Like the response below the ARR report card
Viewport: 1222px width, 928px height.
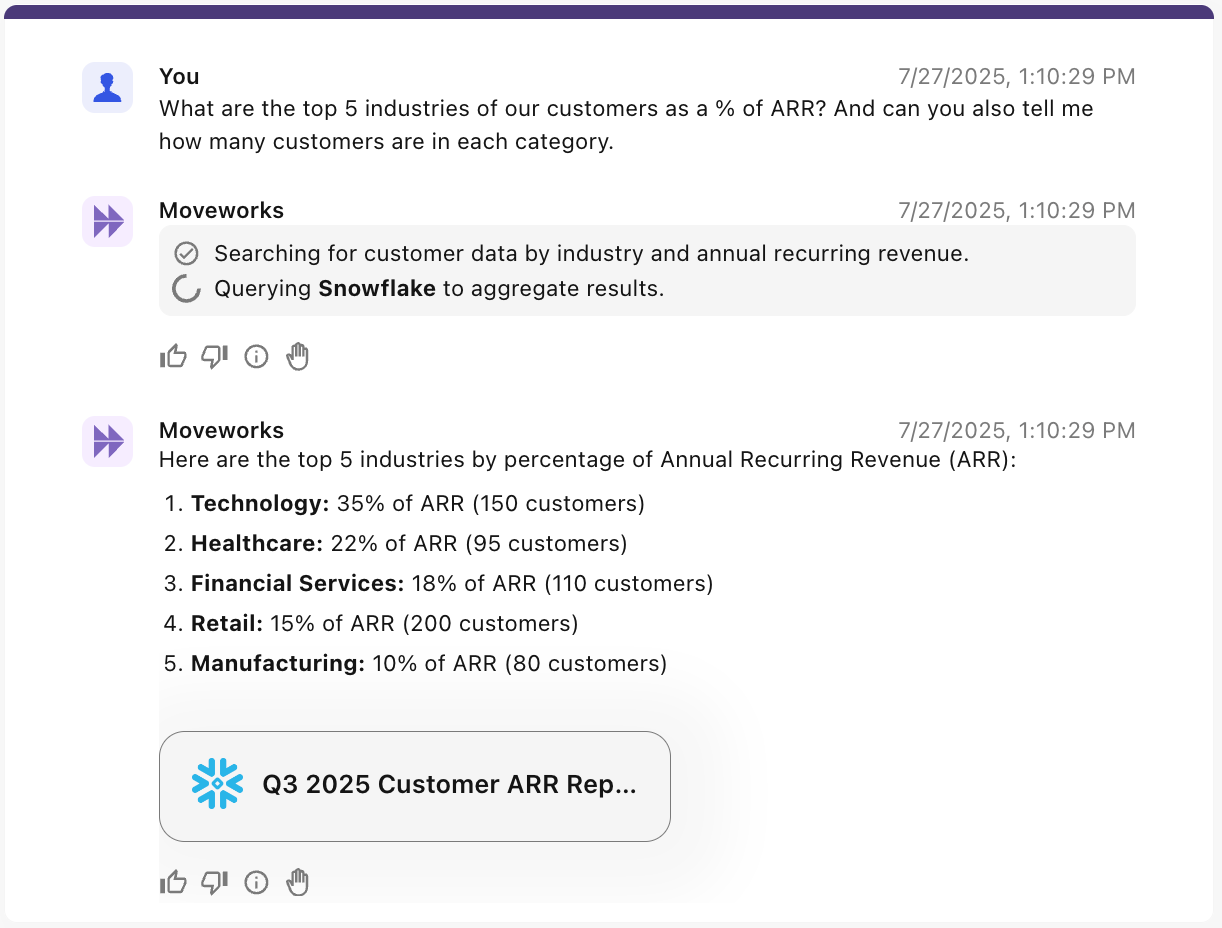pyautogui.click(x=173, y=882)
